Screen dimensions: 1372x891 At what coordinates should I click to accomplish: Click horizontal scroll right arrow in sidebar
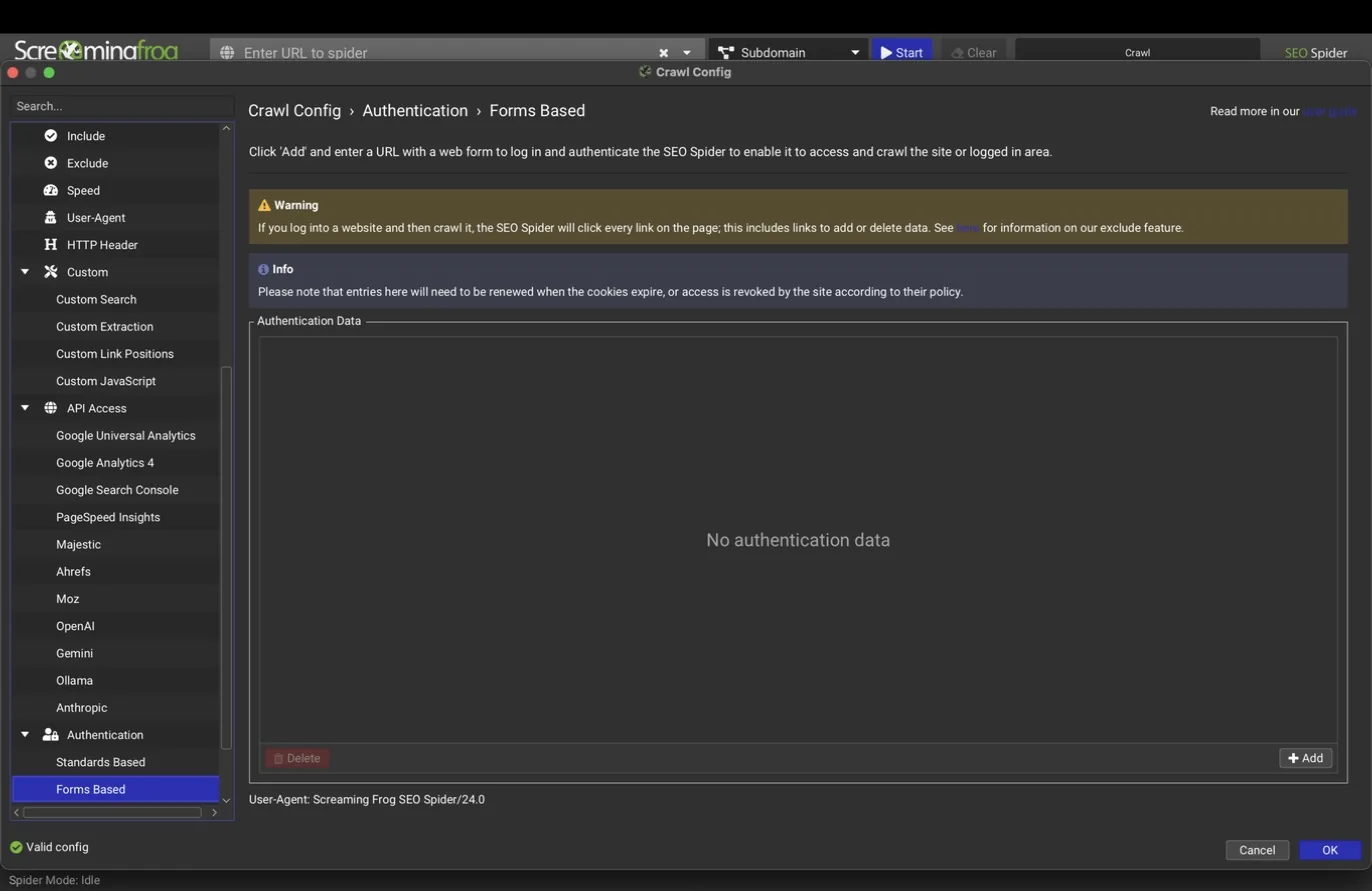(214, 812)
